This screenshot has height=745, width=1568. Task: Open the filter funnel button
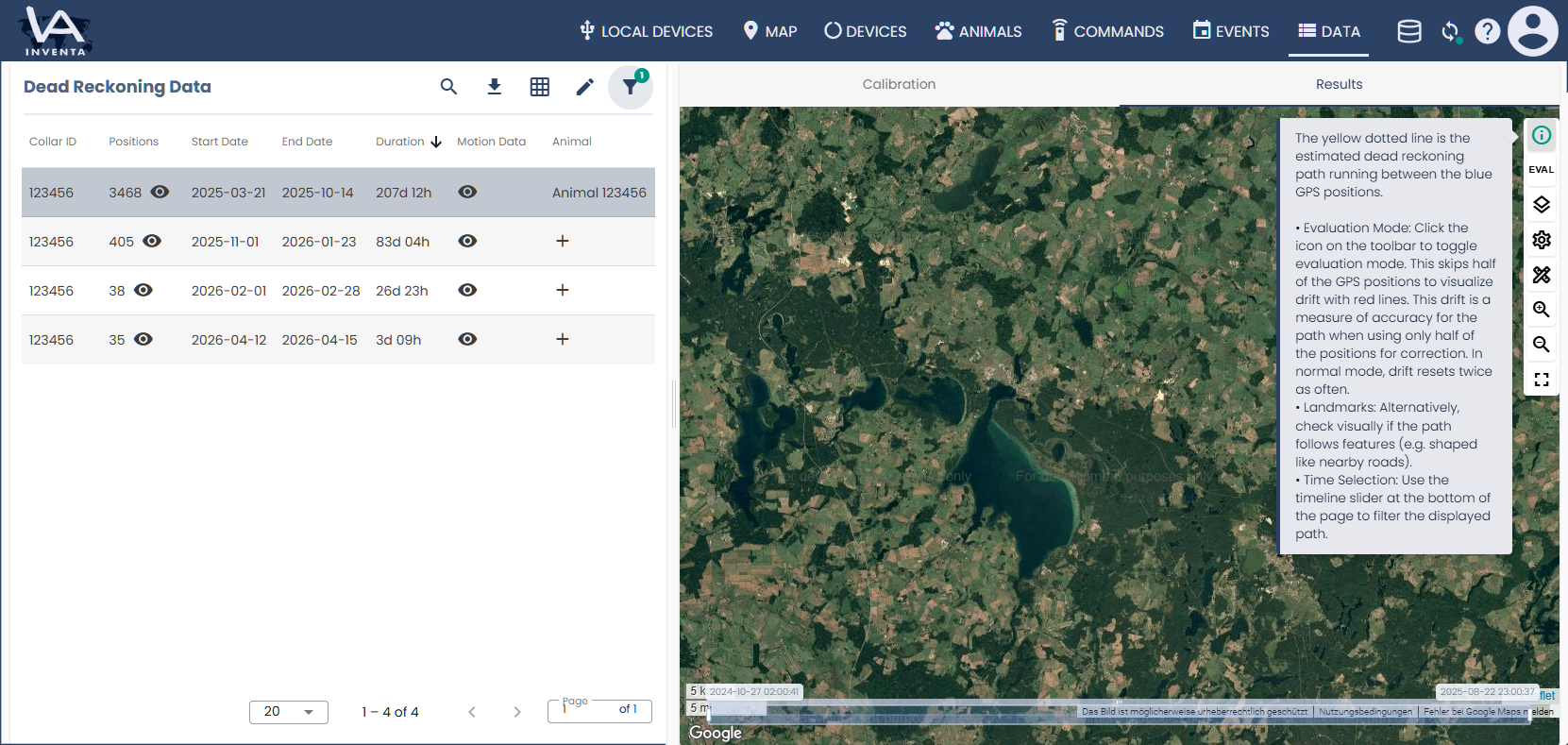[631, 87]
